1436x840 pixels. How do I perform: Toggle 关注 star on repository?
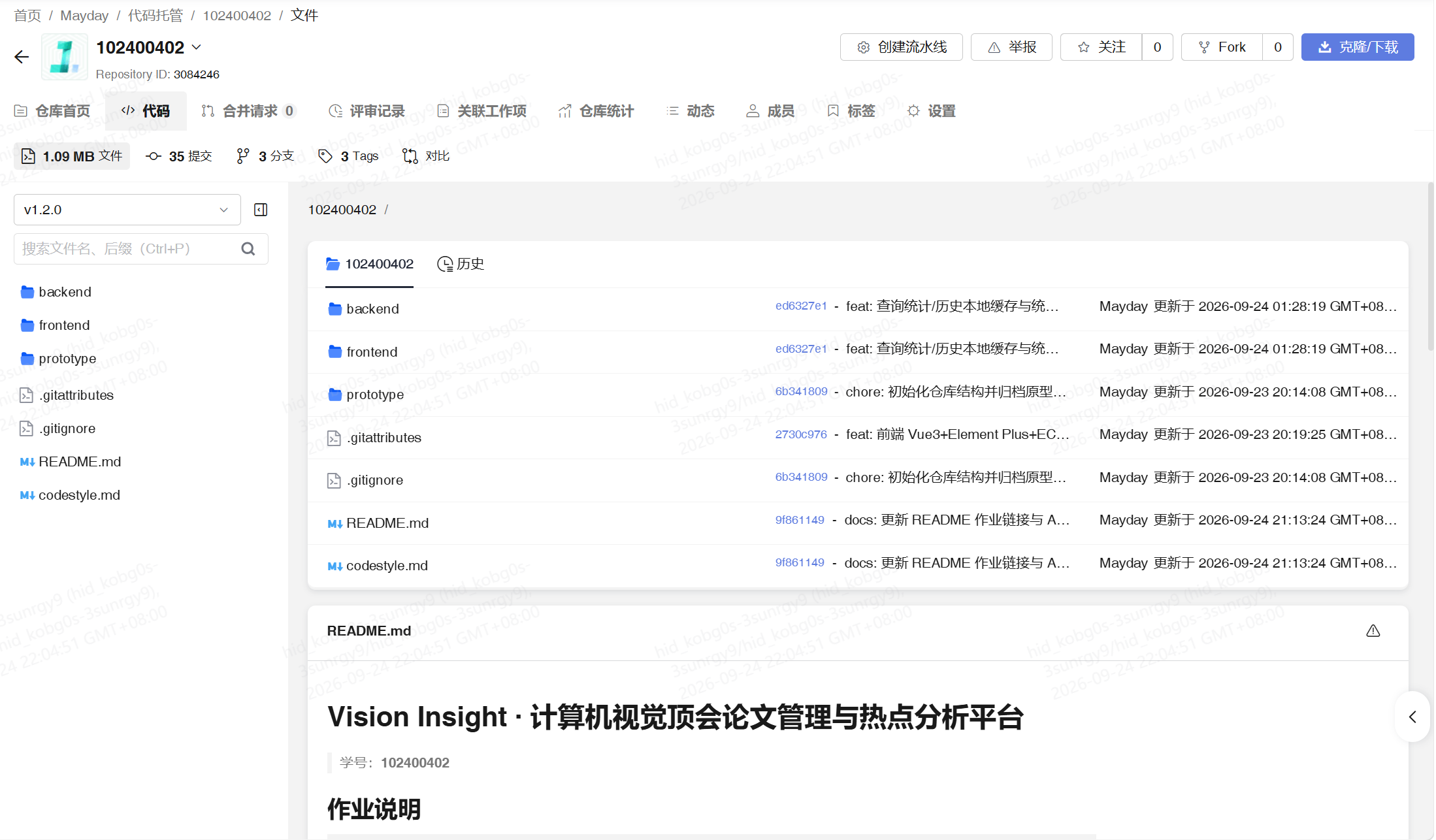click(1101, 47)
